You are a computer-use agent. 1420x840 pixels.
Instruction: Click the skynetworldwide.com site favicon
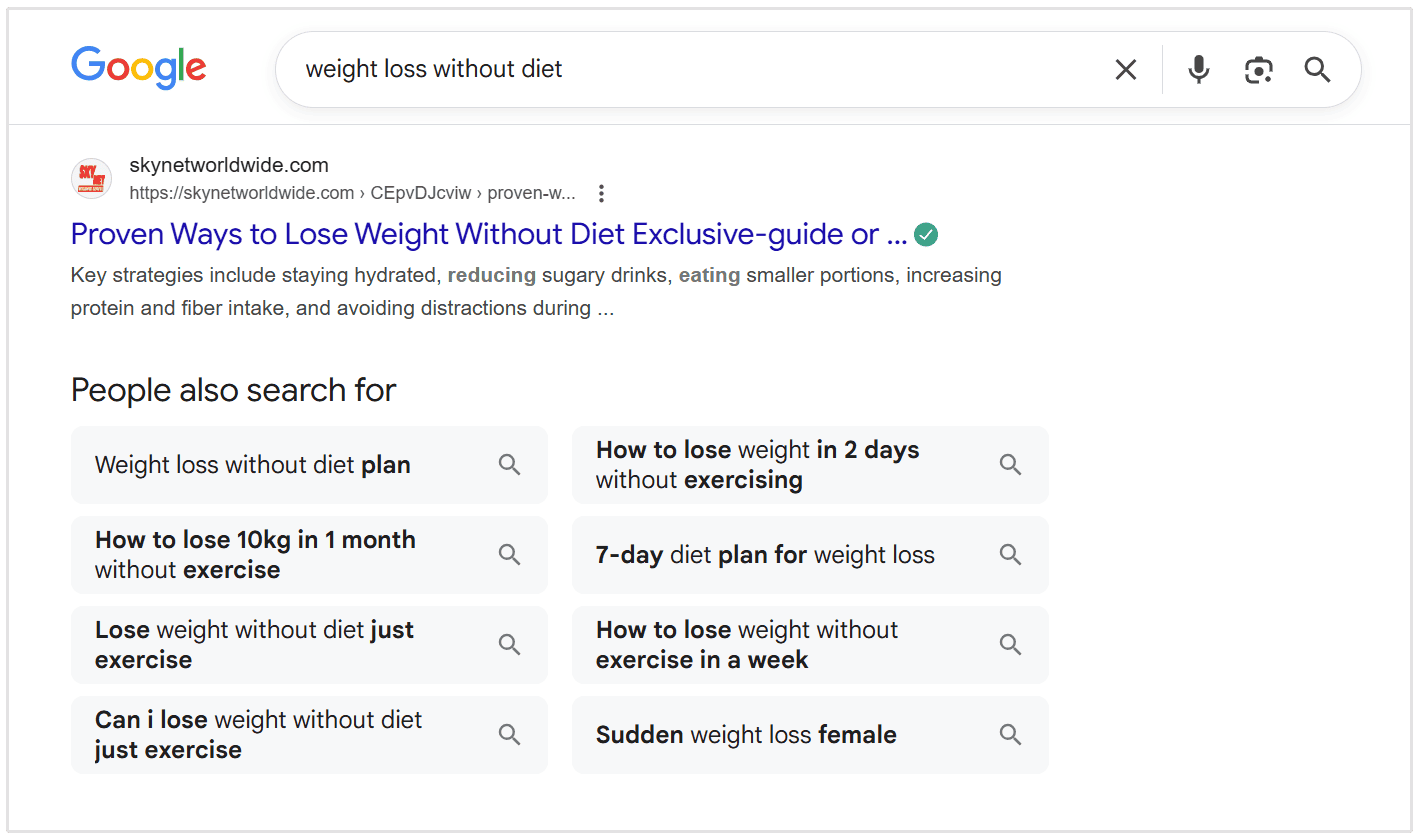(x=91, y=178)
